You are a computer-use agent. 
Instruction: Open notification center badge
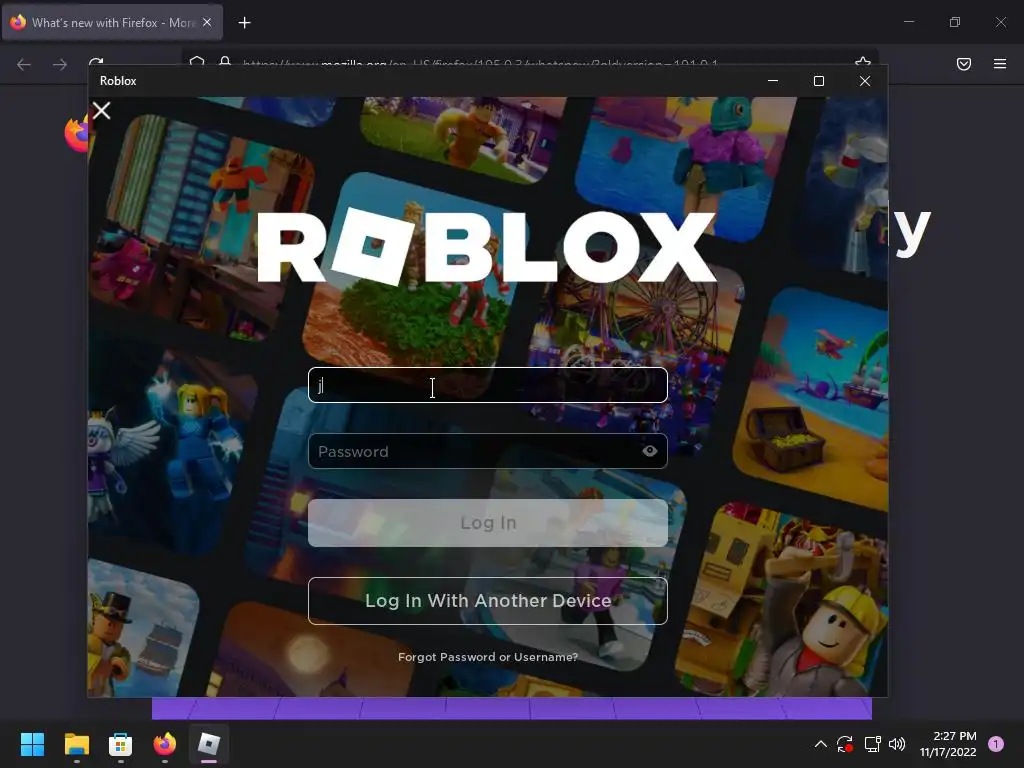tap(996, 744)
